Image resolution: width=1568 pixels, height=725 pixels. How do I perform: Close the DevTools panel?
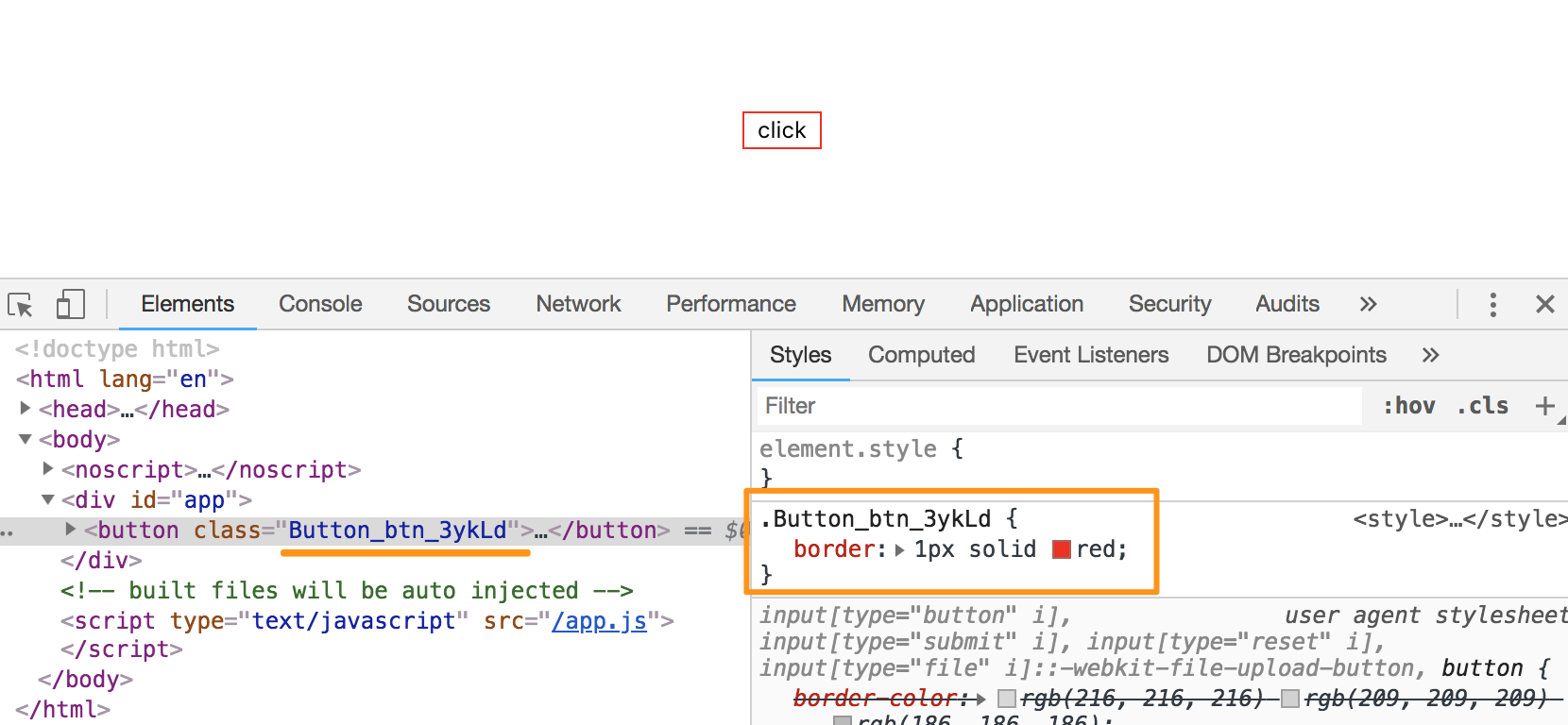coord(1545,304)
